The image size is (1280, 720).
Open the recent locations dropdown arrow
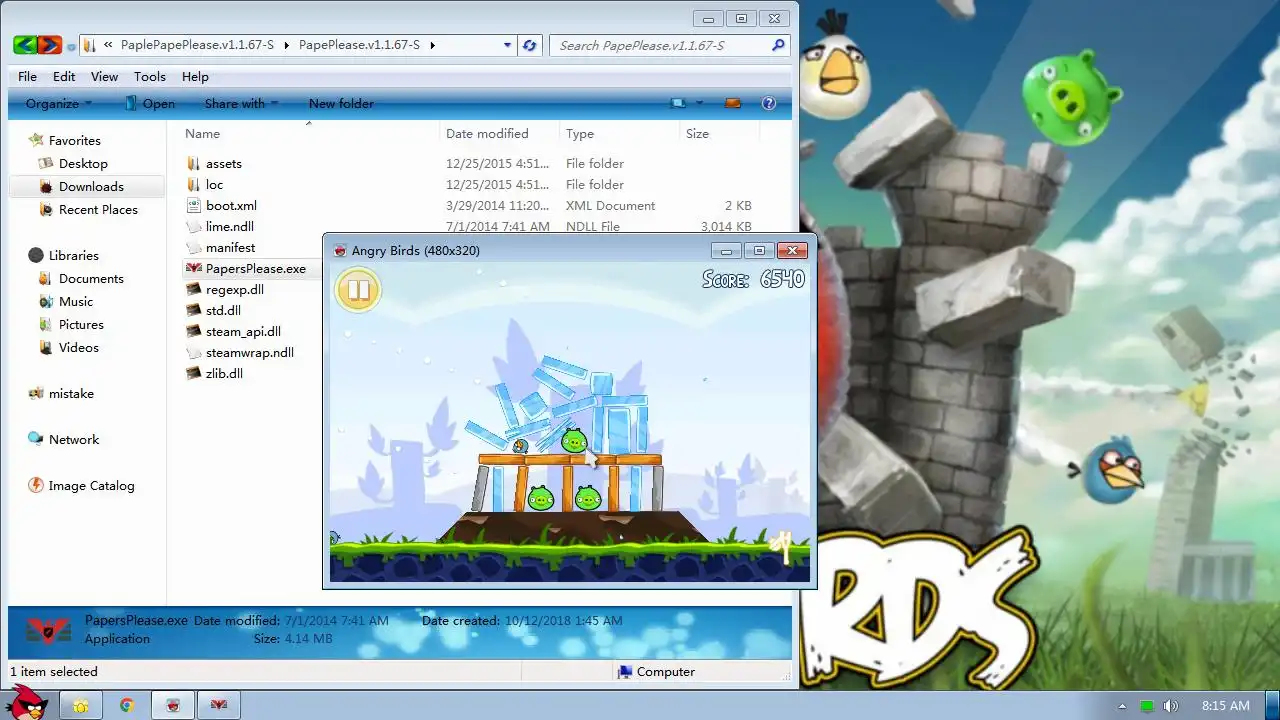click(x=71, y=46)
